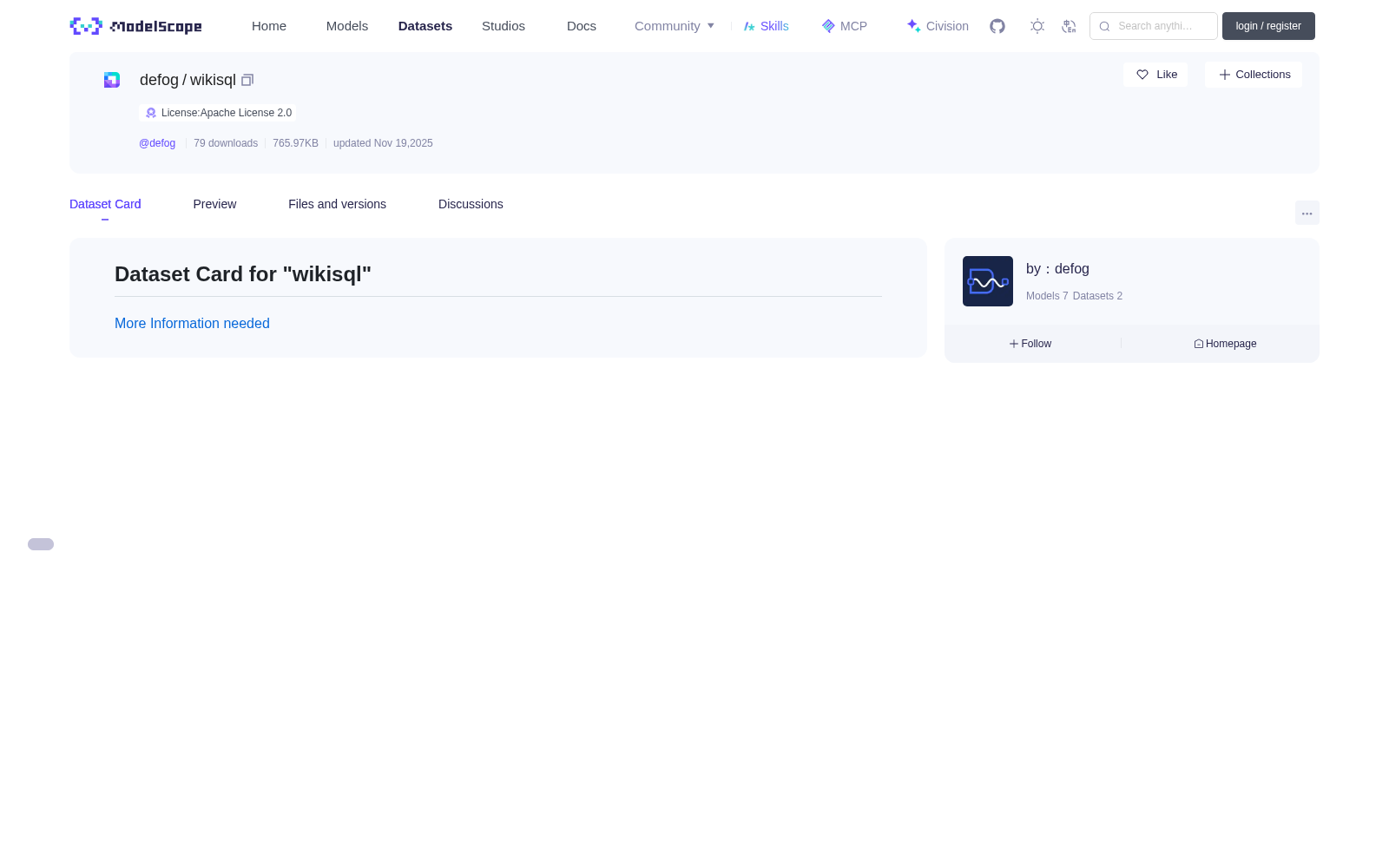
Task: Click the 'defog' namespace in the title
Action: pos(159,80)
